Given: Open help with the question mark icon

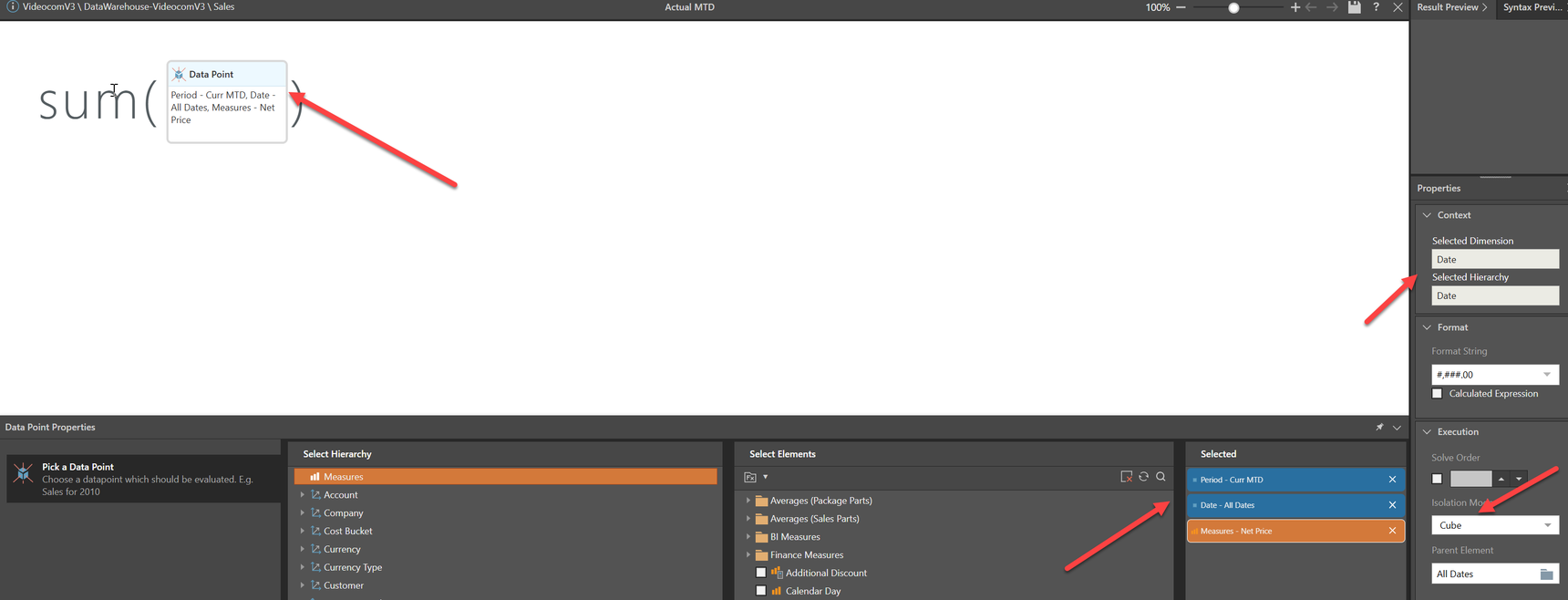Looking at the screenshot, I should click(1377, 7).
